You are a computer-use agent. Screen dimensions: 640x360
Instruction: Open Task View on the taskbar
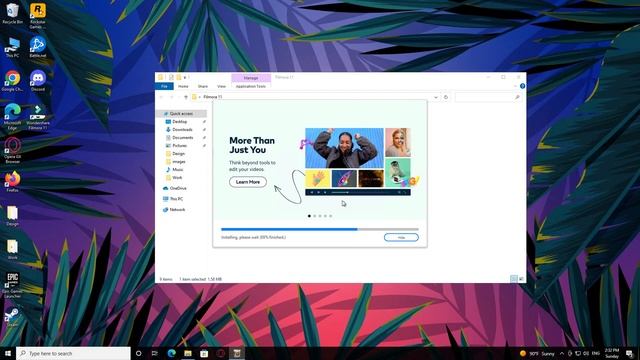tap(155, 353)
